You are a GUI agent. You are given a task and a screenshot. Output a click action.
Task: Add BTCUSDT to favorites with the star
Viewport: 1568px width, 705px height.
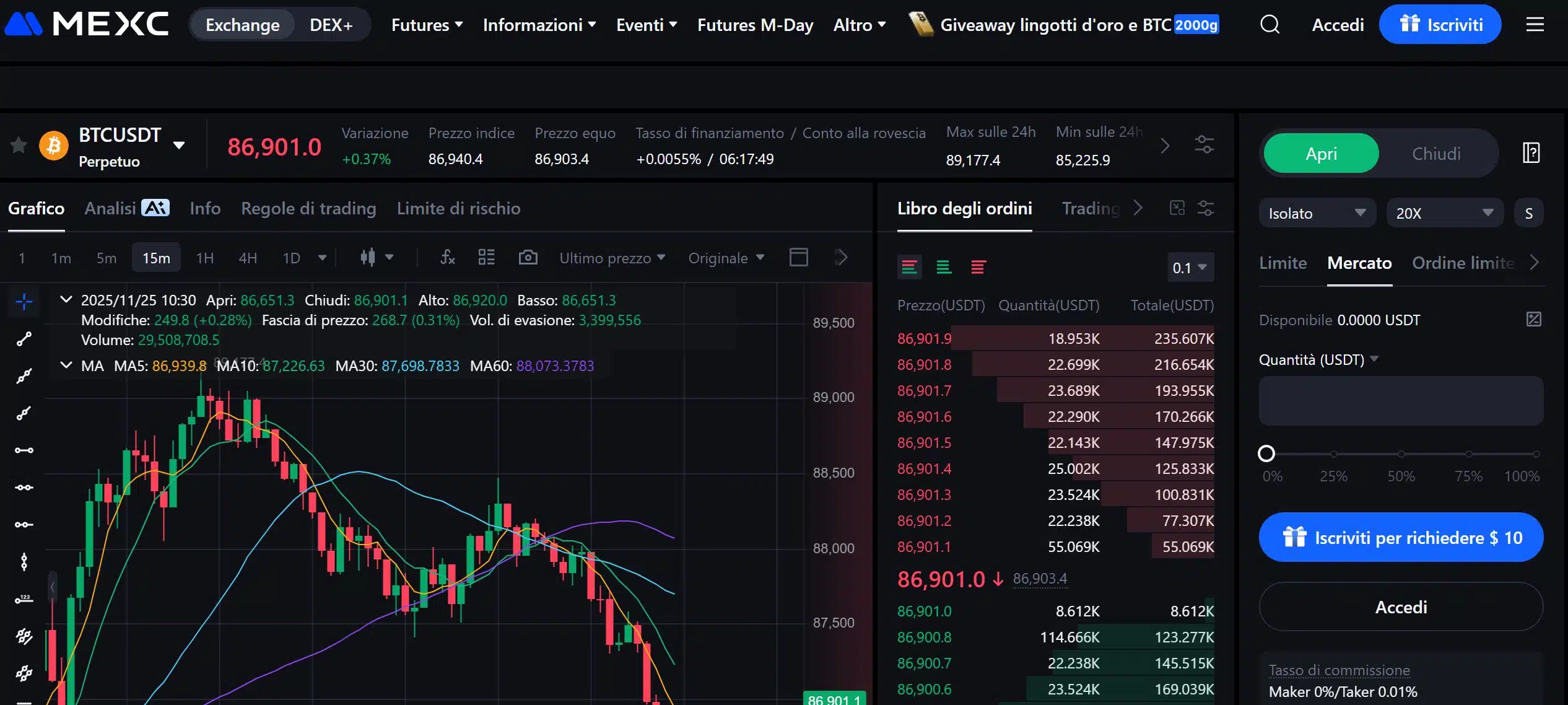(18, 144)
